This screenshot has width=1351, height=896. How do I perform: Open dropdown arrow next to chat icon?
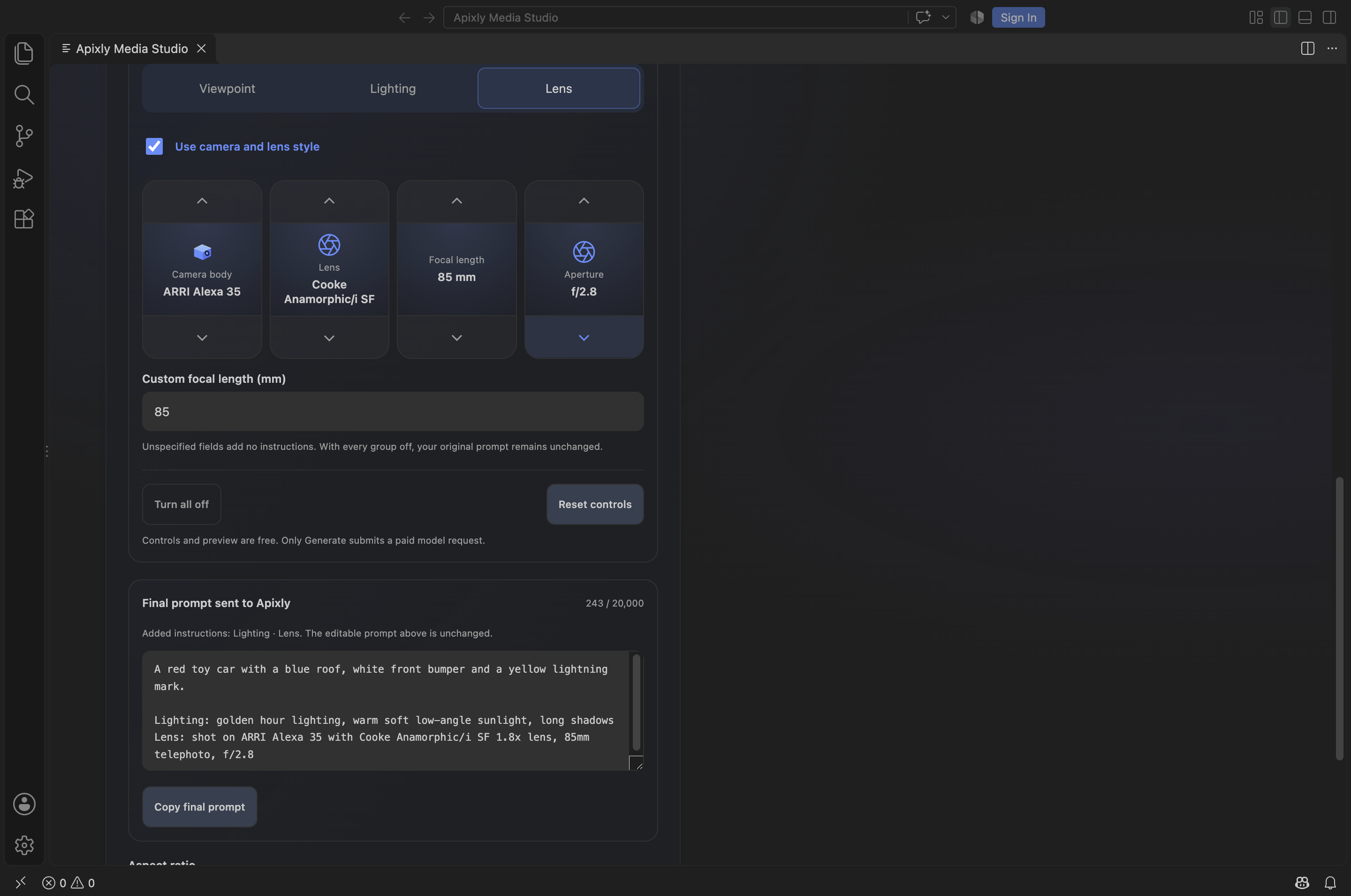945,17
